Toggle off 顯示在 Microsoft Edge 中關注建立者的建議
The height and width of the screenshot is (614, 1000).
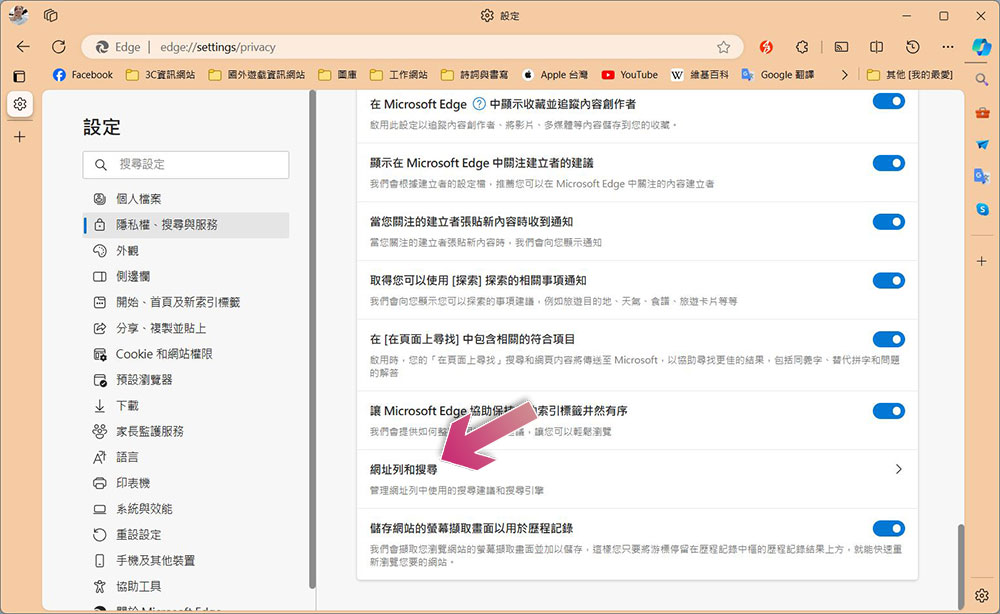[888, 163]
